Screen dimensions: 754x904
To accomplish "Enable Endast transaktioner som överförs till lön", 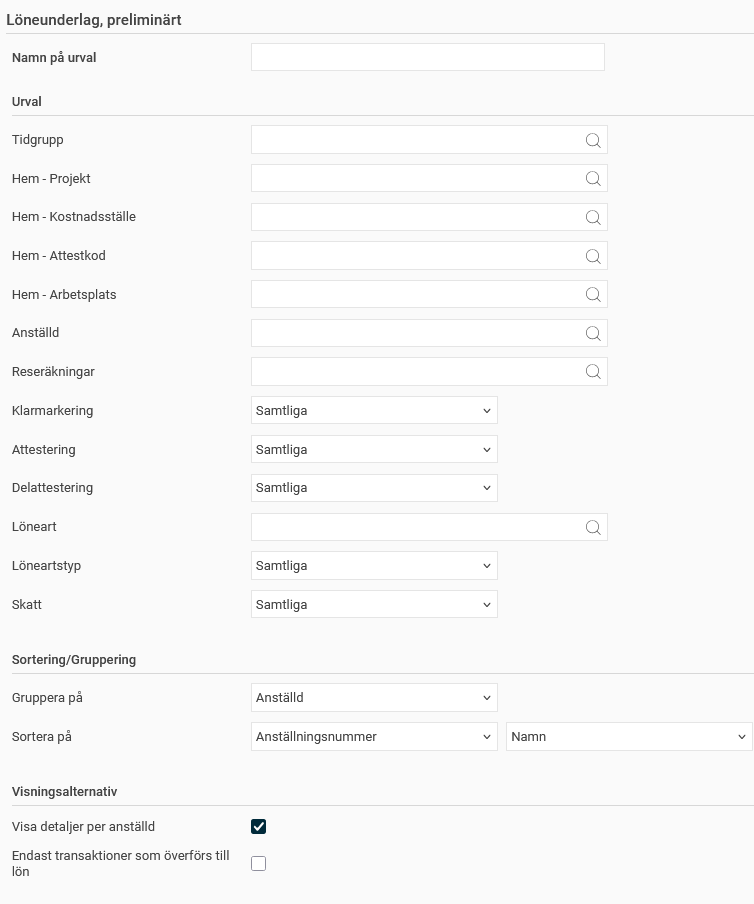I will 258,864.
